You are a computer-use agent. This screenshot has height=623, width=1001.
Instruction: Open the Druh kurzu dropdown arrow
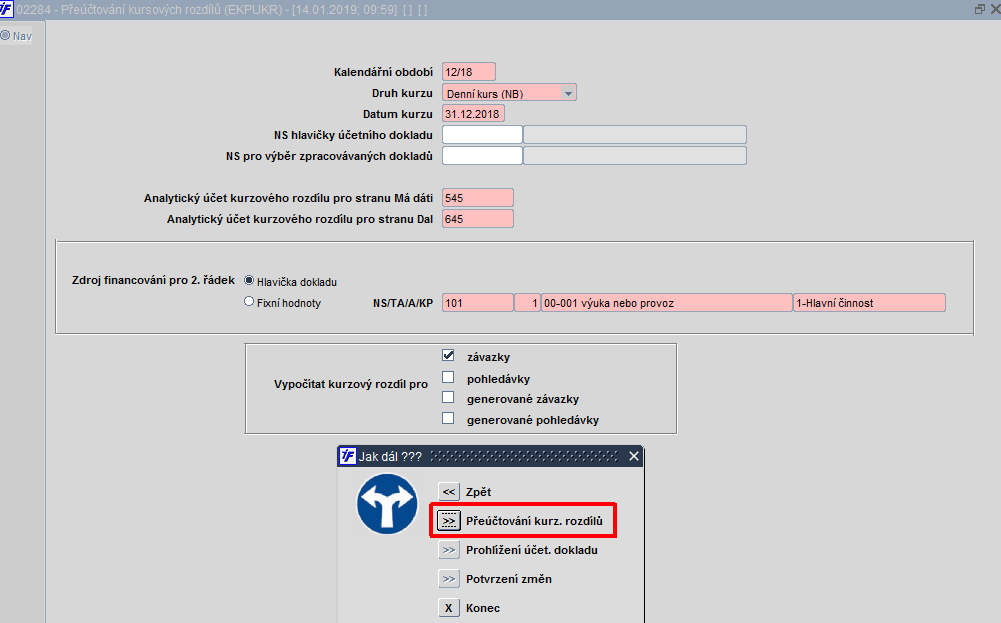coord(568,93)
